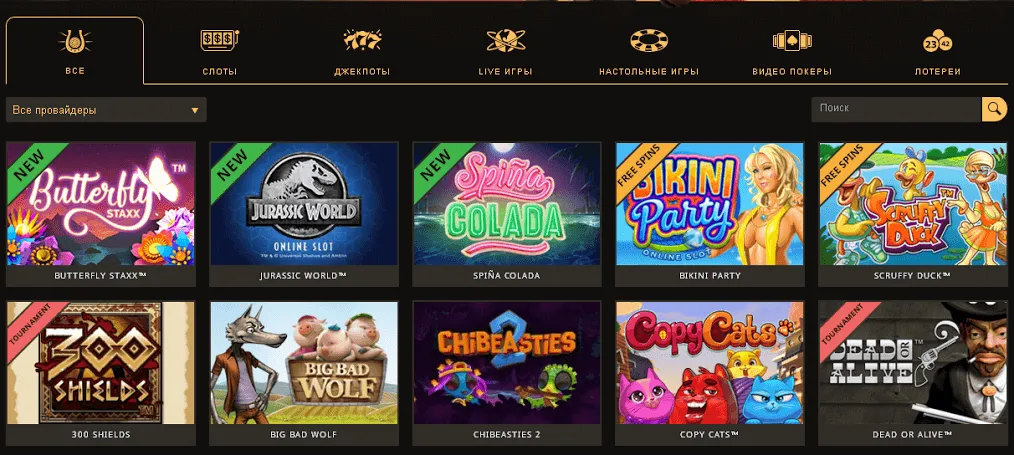Expand the Все провайдеры dropdown
Screen dimensions: 1014x455
coord(106,110)
